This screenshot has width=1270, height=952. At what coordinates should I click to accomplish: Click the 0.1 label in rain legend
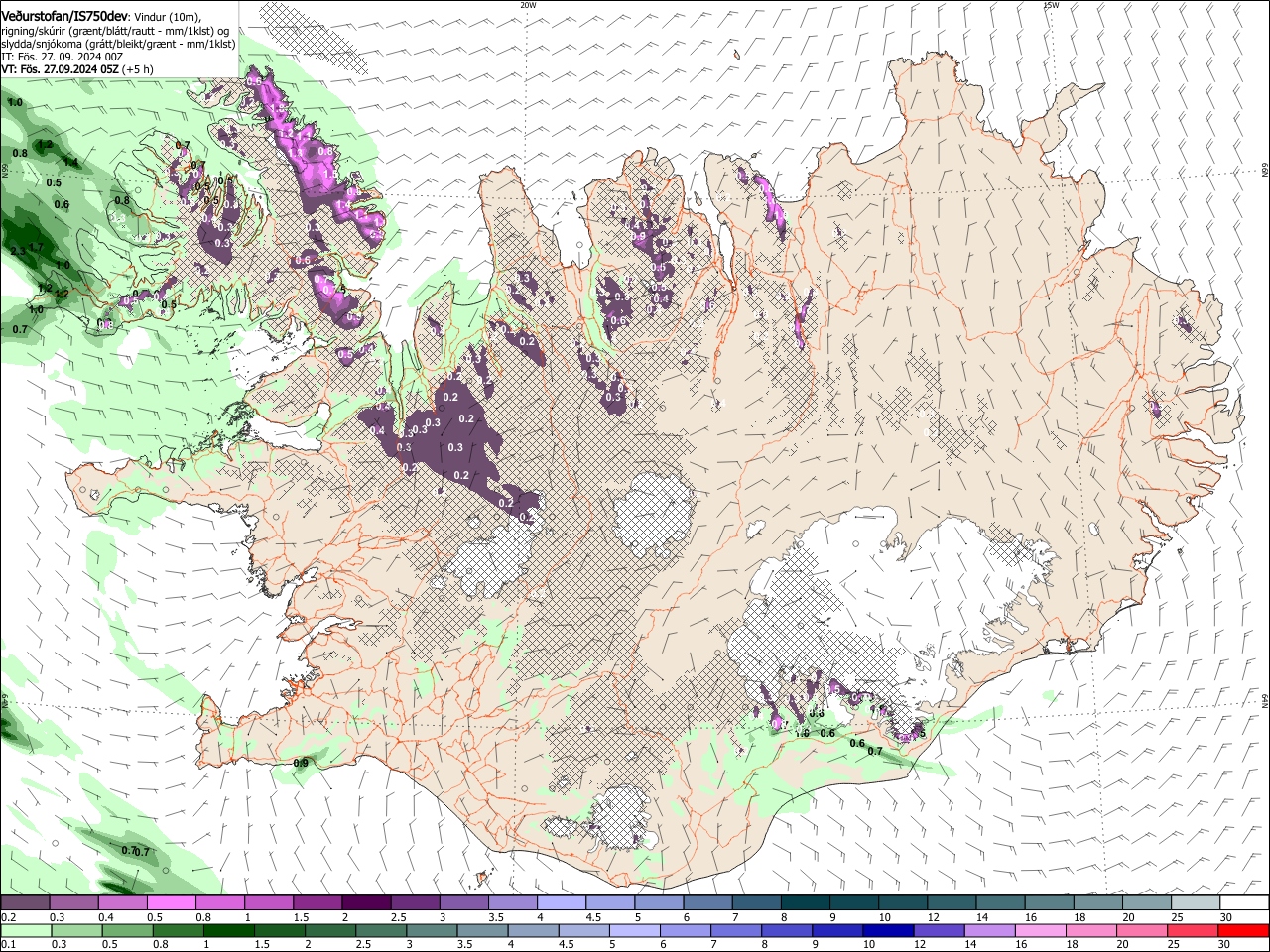pyautogui.click(x=9, y=944)
